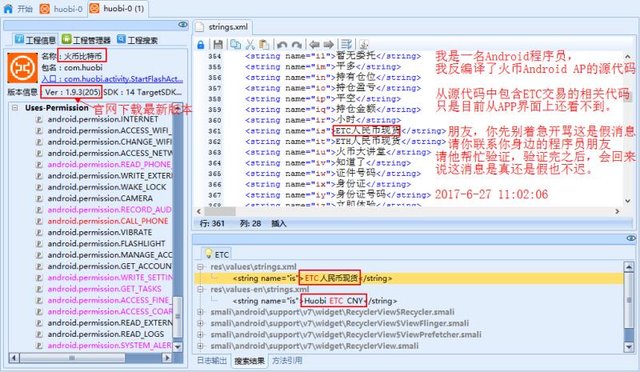Collapse the res\values\strings.xml result node
The width and height of the screenshot is (640, 372).
pyautogui.click(x=200, y=267)
